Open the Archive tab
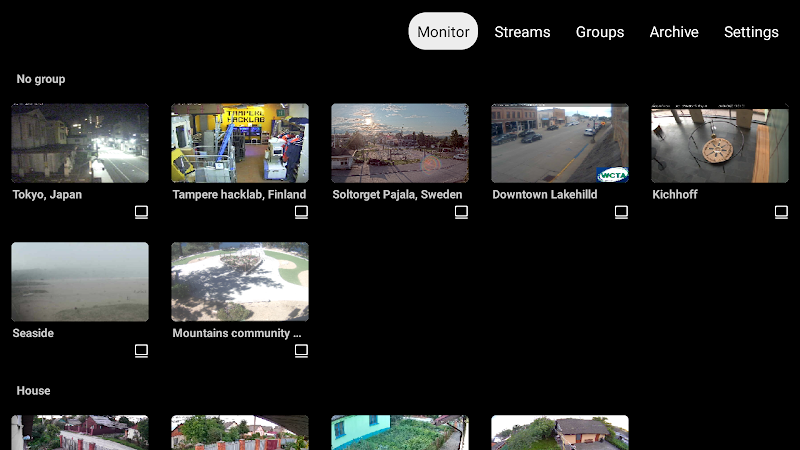800x450 pixels. (x=674, y=32)
